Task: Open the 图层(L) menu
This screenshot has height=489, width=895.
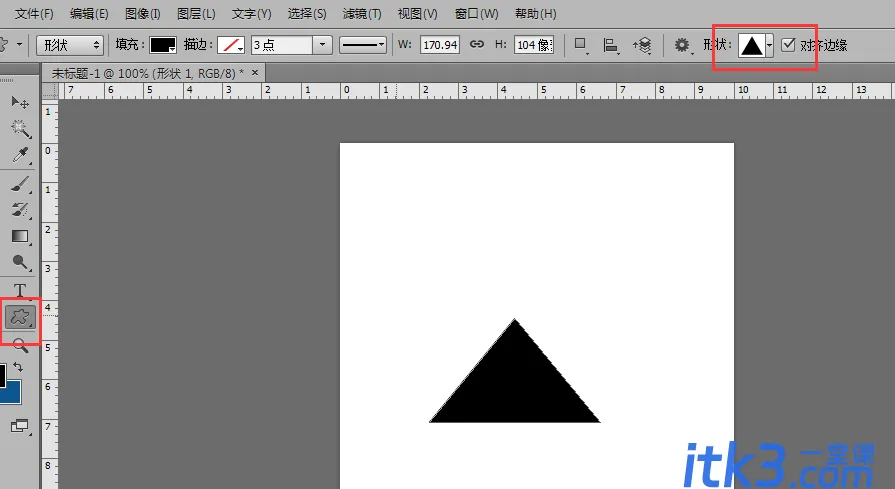Action: 196,14
